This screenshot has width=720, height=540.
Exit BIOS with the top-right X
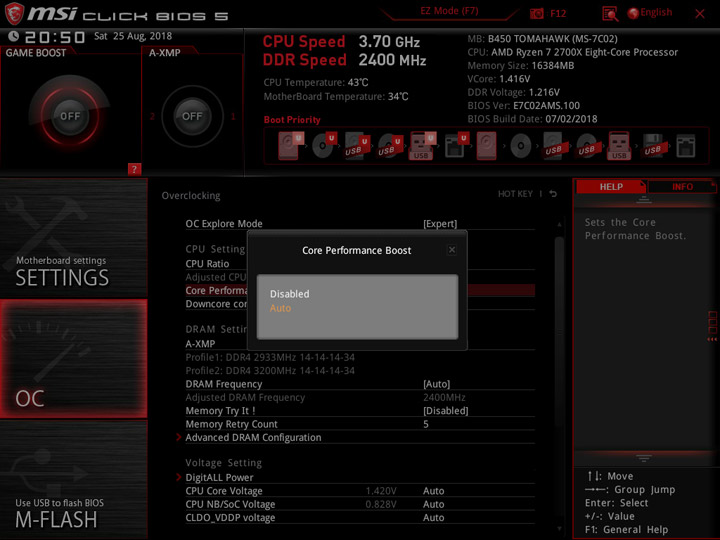point(699,14)
